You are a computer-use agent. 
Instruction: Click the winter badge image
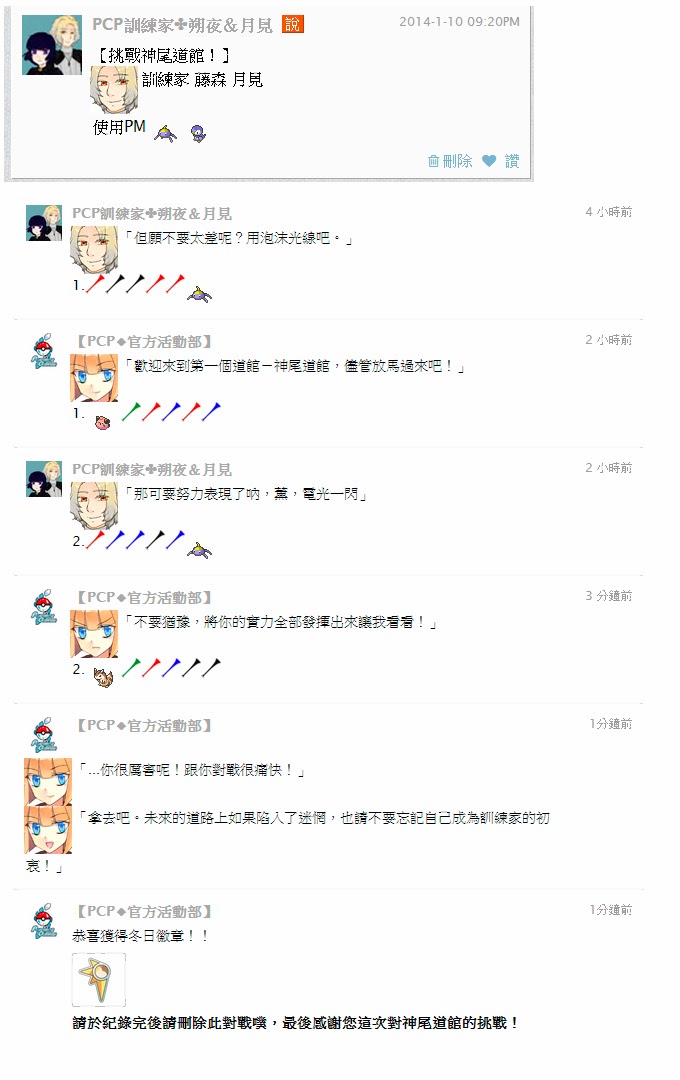(99, 979)
